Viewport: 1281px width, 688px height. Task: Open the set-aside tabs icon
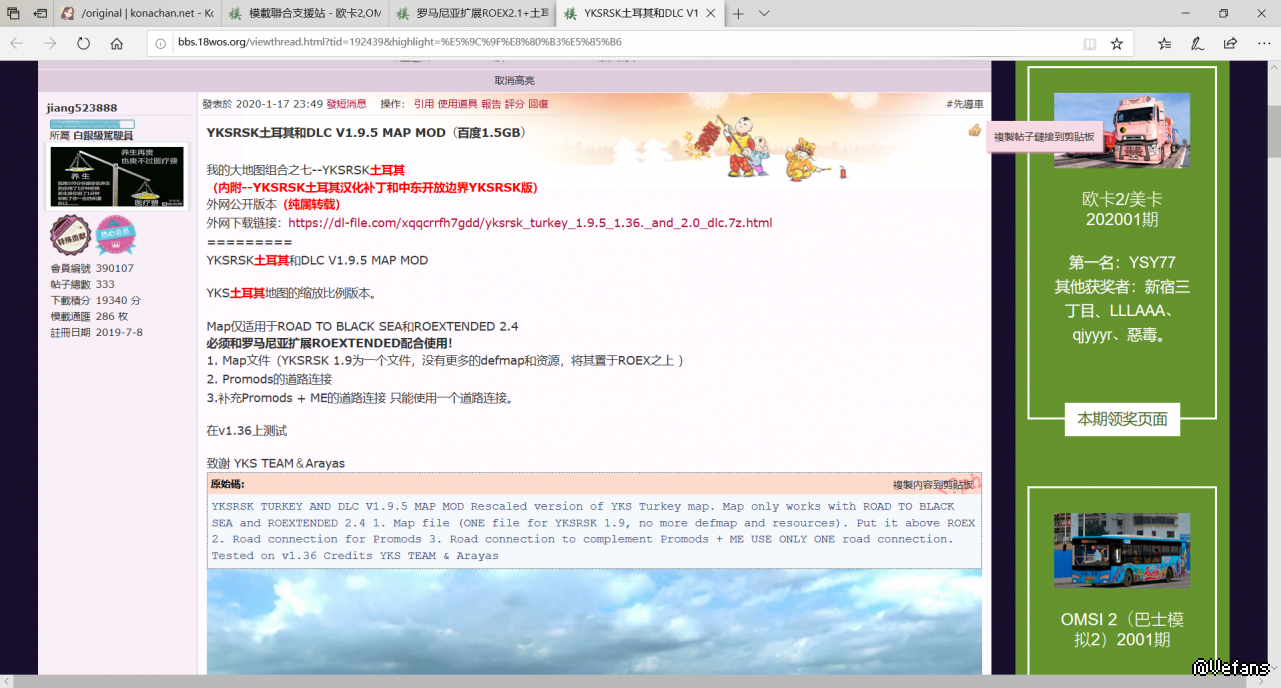coord(13,13)
